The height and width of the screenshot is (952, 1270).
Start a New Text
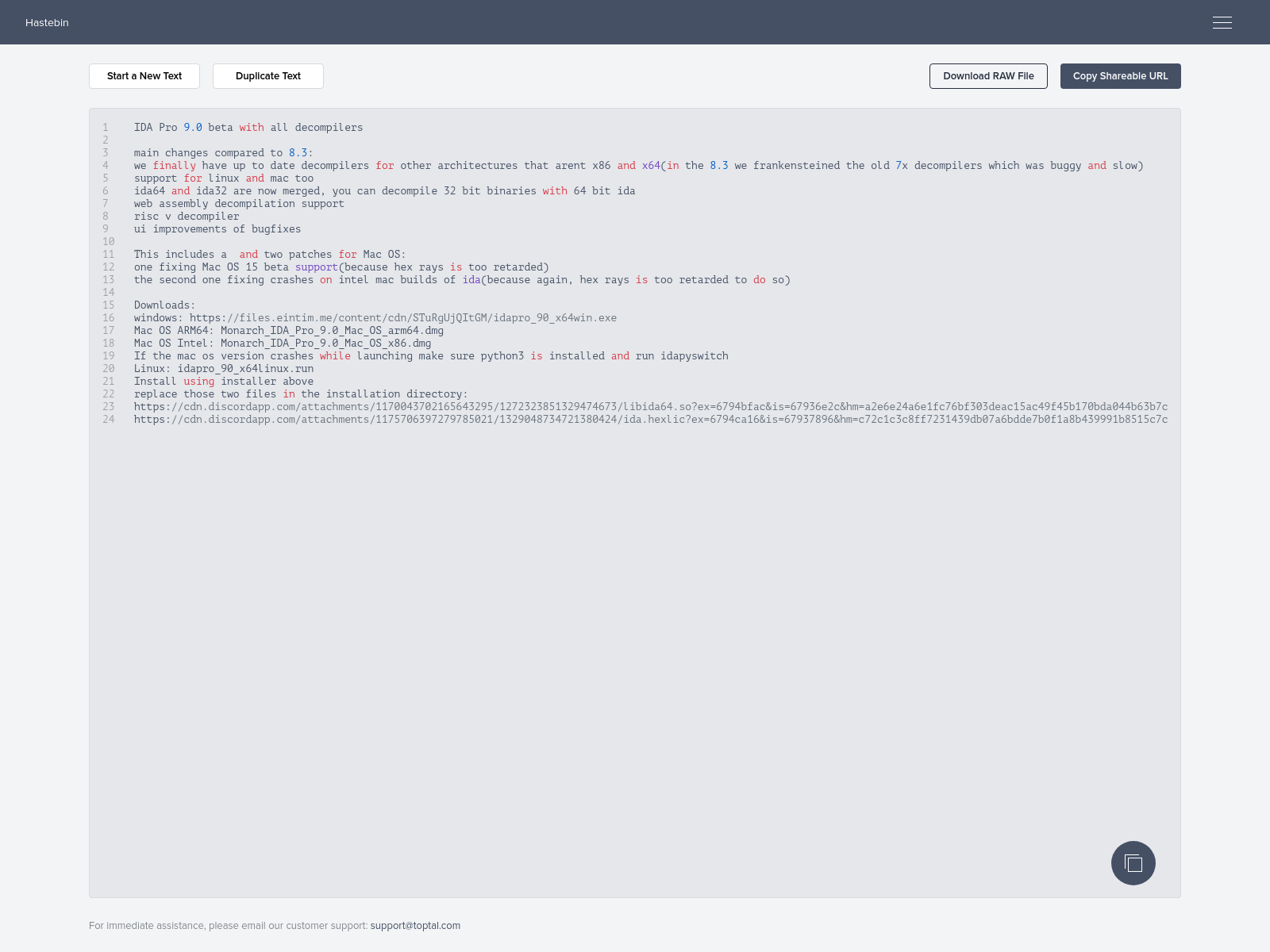click(144, 76)
